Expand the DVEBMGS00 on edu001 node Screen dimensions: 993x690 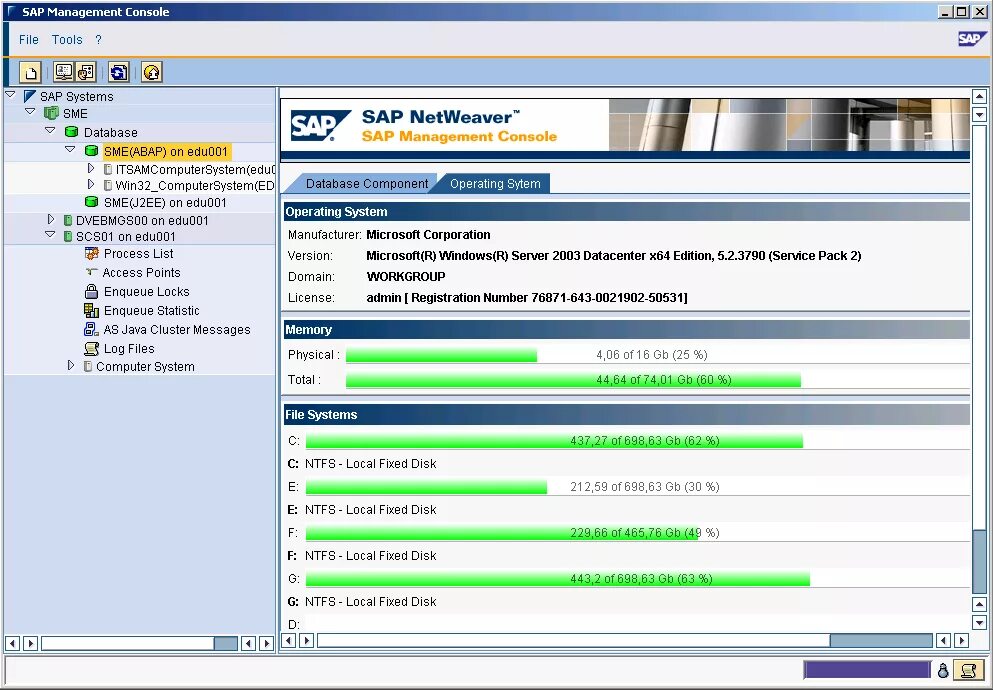(51, 219)
